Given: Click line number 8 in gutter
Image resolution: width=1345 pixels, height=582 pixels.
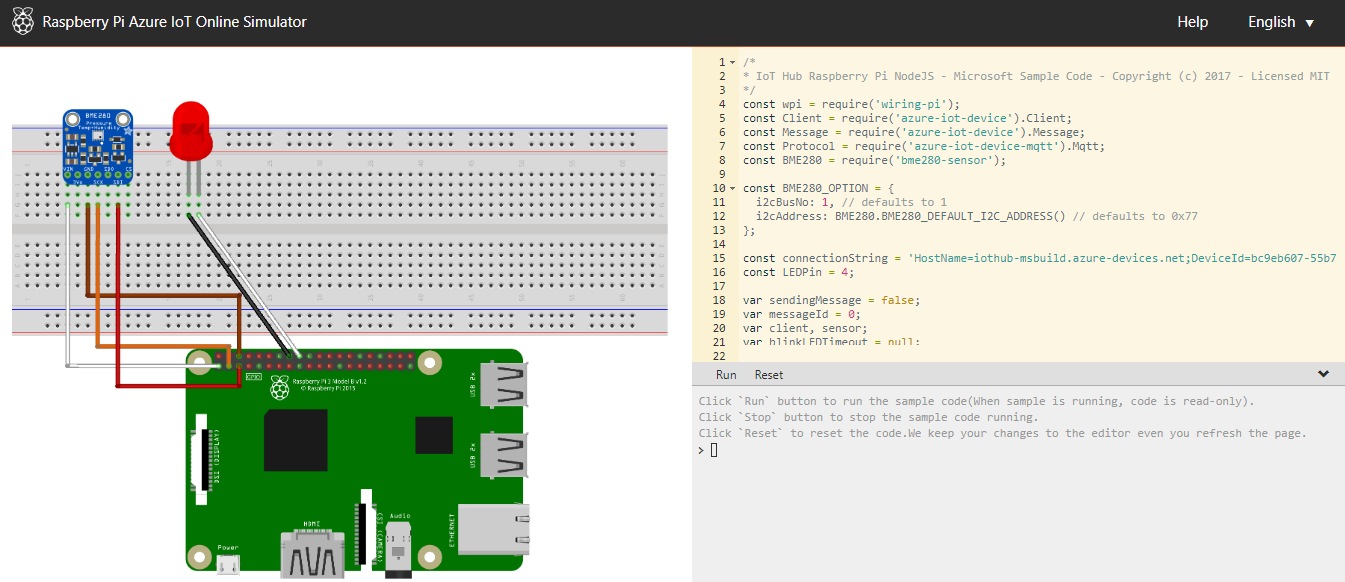Looking at the screenshot, I should (x=722, y=160).
